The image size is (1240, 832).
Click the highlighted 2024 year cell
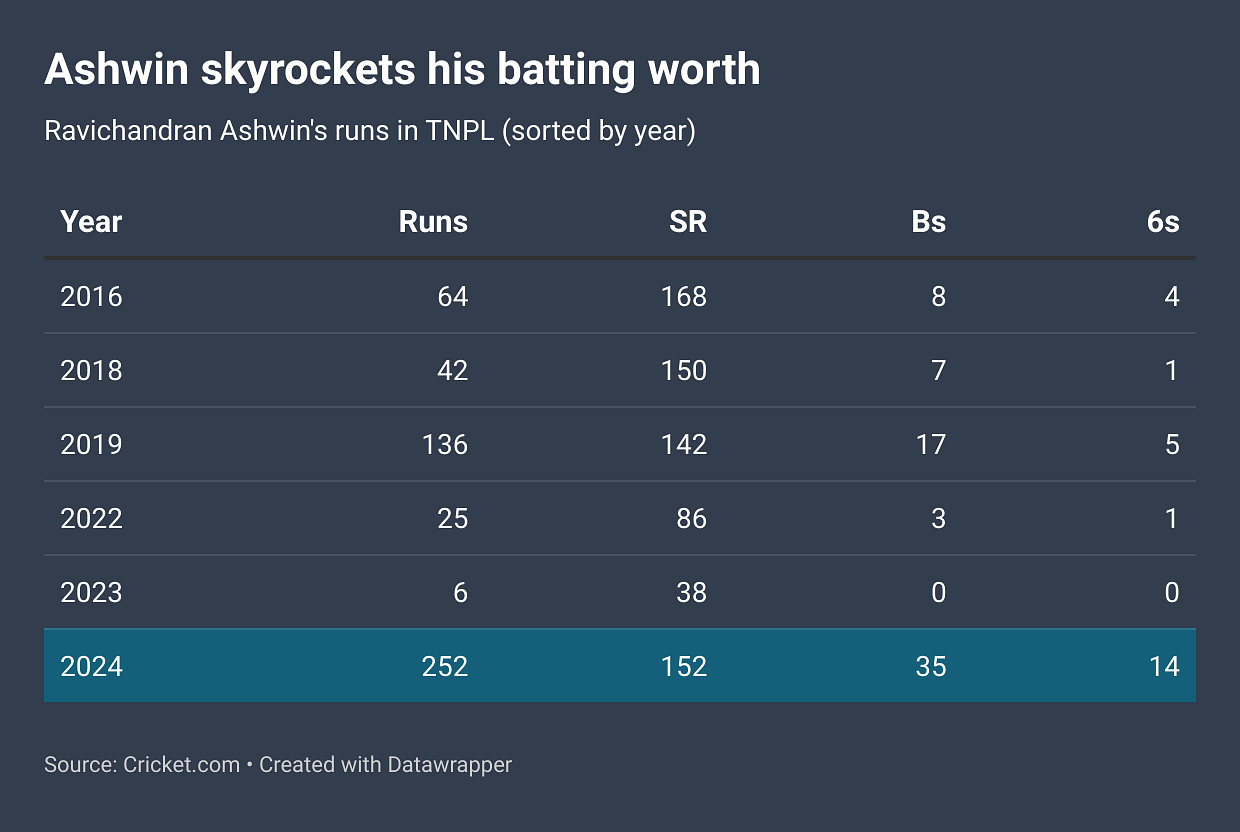pos(91,666)
